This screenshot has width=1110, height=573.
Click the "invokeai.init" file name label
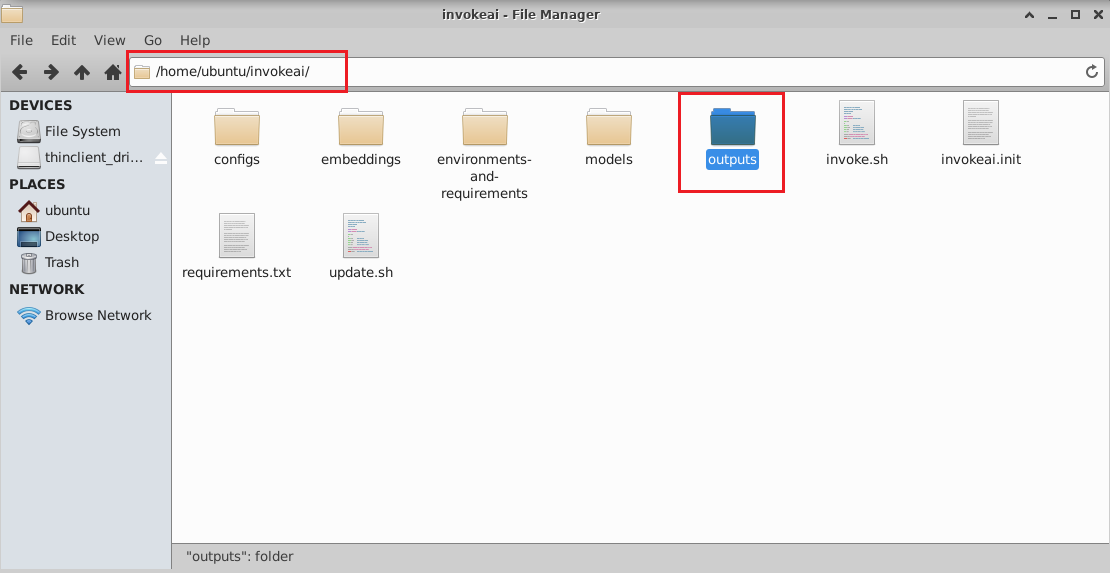pyautogui.click(x=980, y=159)
